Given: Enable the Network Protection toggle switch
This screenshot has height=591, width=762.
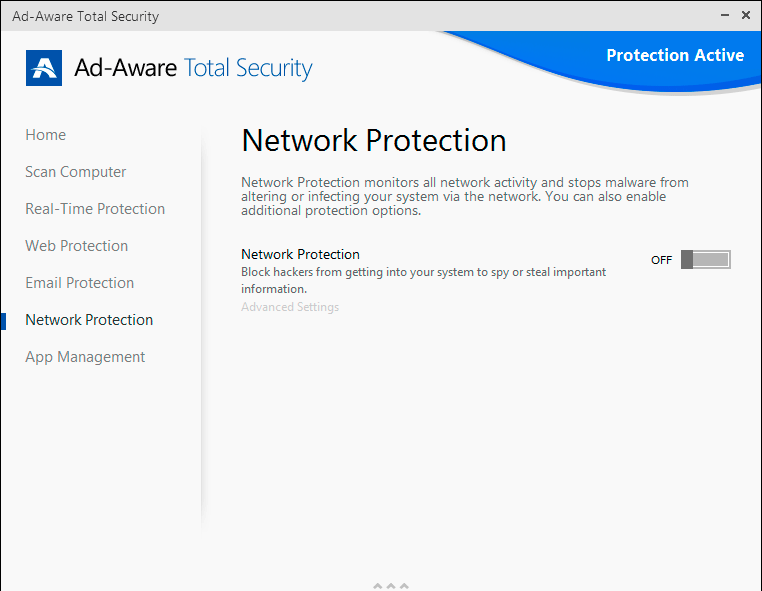Looking at the screenshot, I should point(706,260).
